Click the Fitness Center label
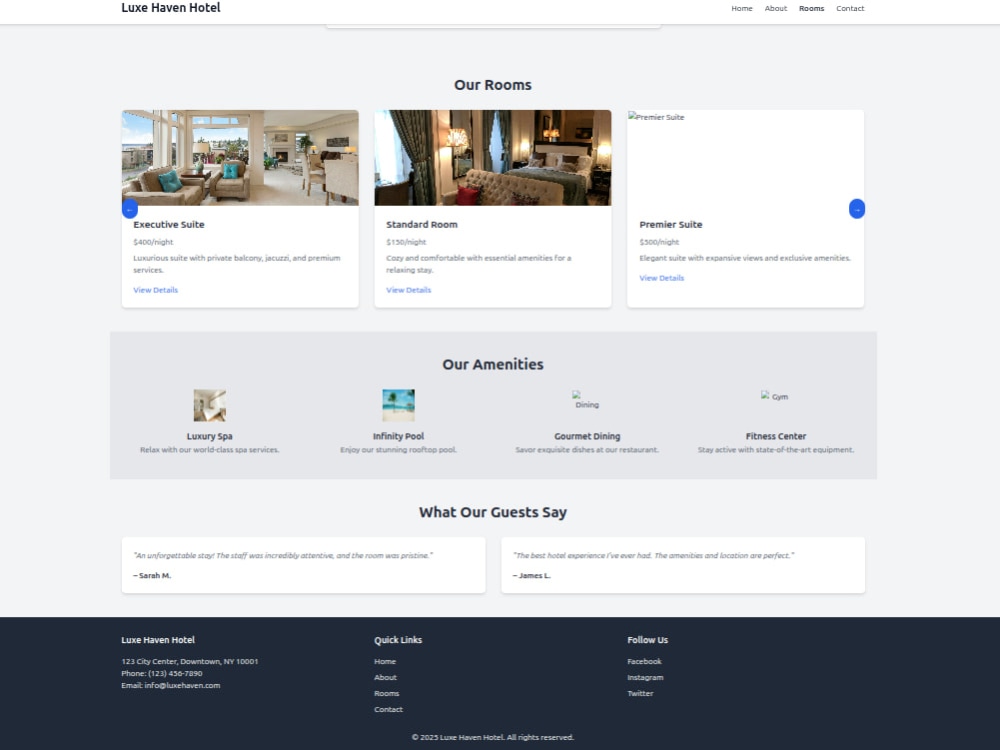1000x750 pixels. coord(776,436)
